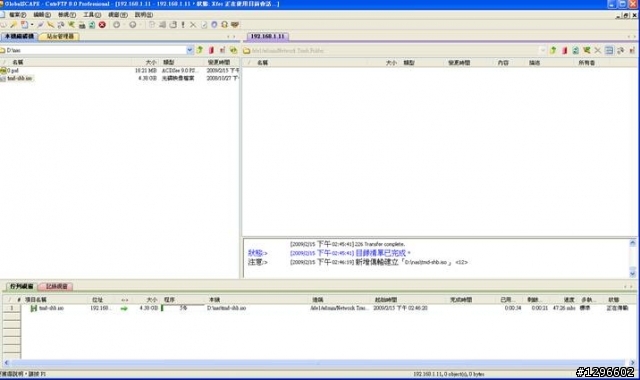This screenshot has height=380, width=640.
Task: Click log pane scroll up arrow
Action: tap(633, 243)
